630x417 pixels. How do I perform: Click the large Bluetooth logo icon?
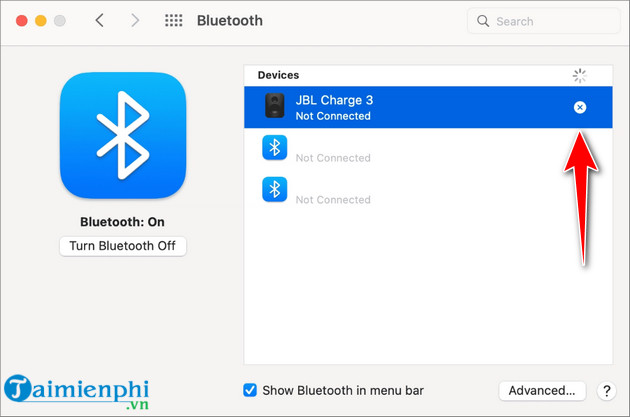[x=123, y=135]
